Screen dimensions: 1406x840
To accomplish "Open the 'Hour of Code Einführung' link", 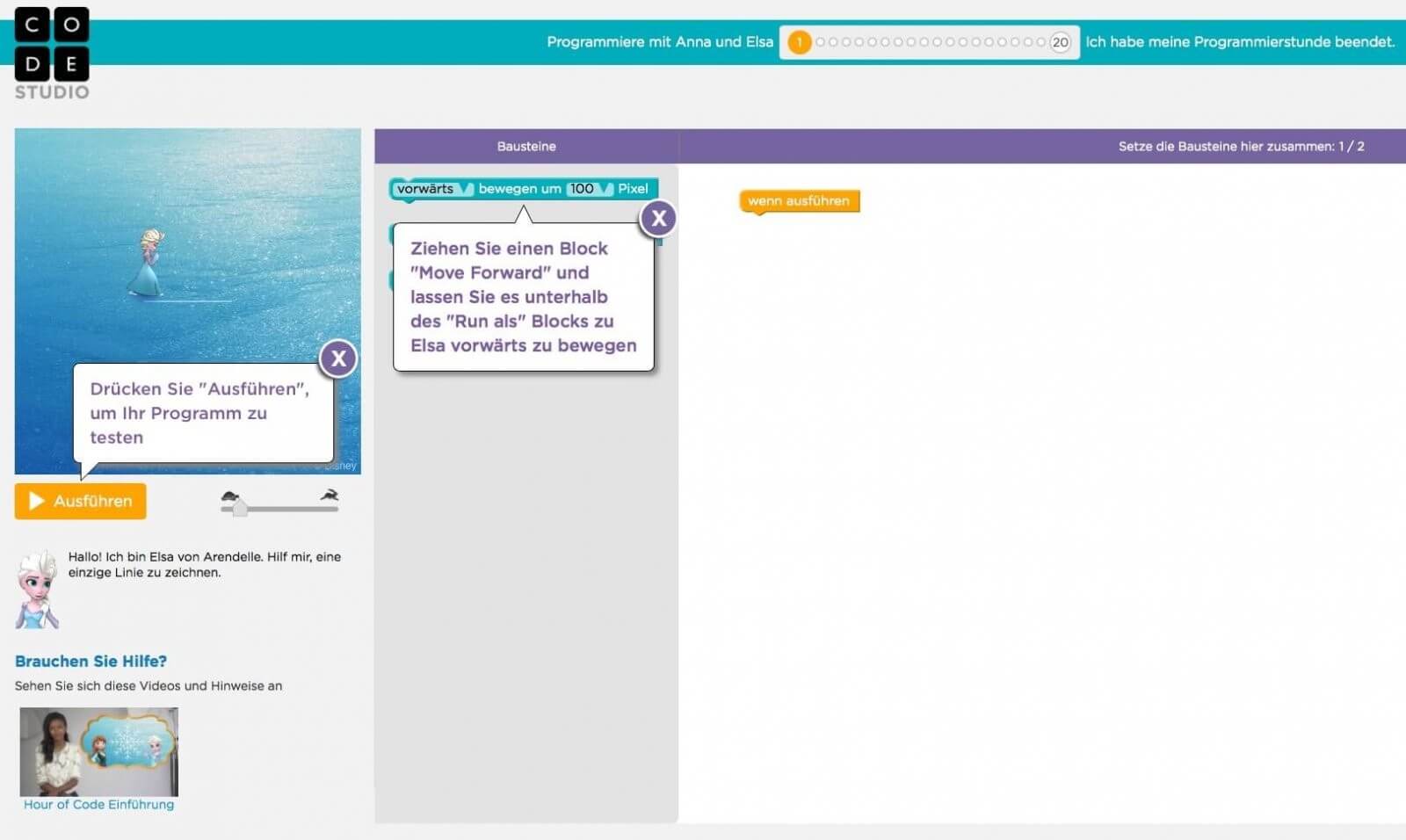I will (99, 805).
